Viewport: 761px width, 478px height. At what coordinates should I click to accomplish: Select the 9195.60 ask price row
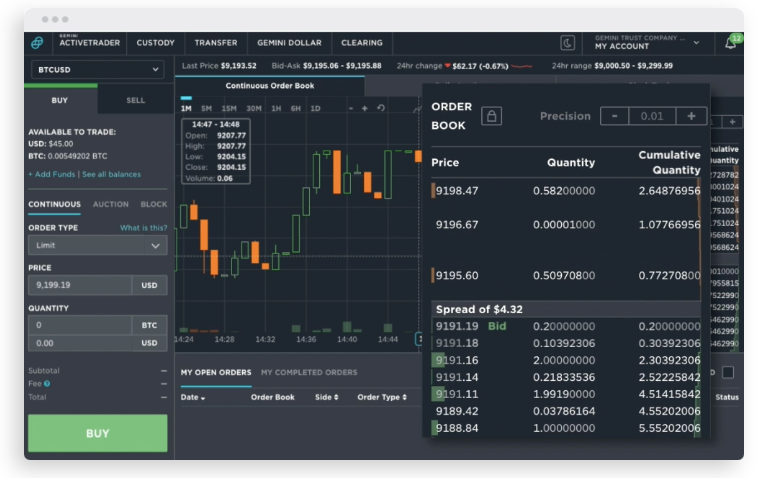point(566,276)
